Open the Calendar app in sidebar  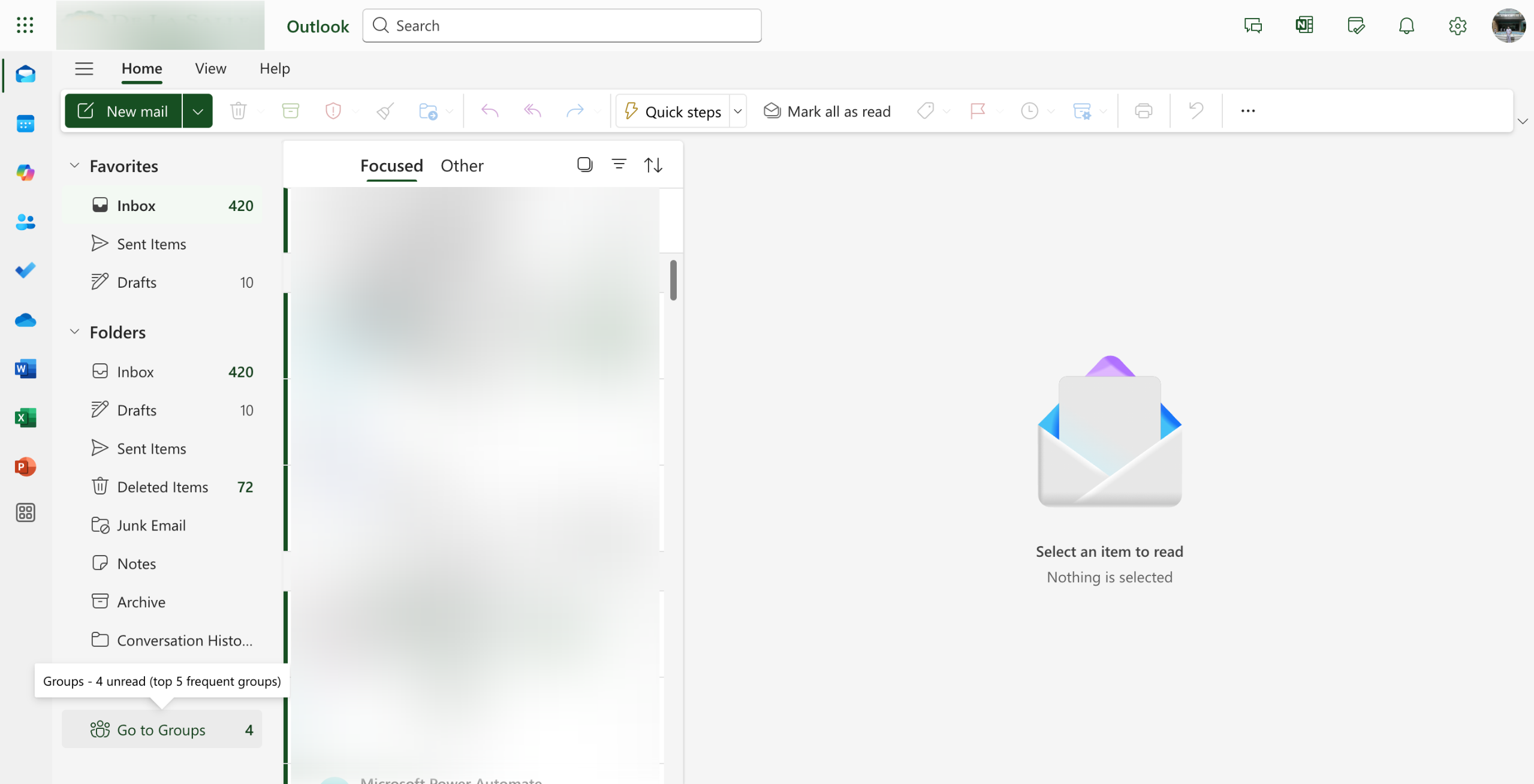coord(25,123)
